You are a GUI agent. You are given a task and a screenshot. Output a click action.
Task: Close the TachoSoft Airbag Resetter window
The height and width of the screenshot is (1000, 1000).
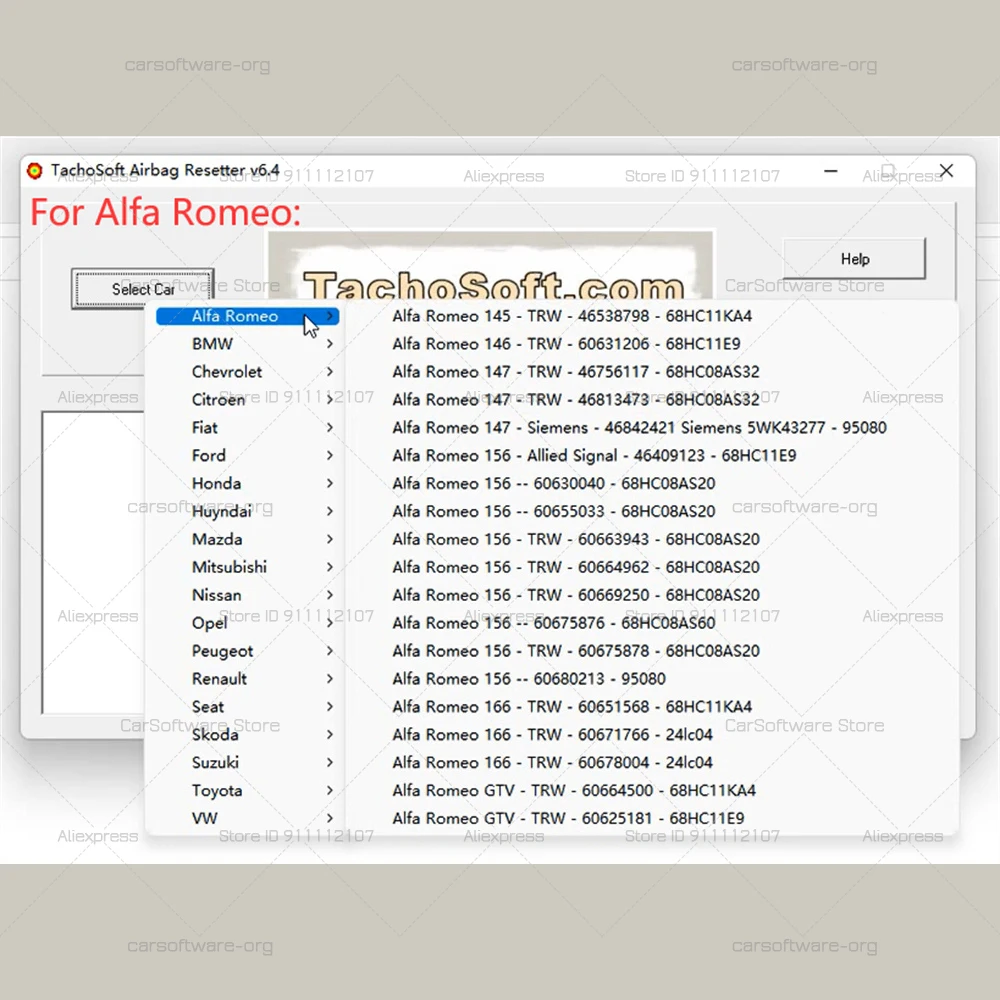pyautogui.click(x=946, y=170)
